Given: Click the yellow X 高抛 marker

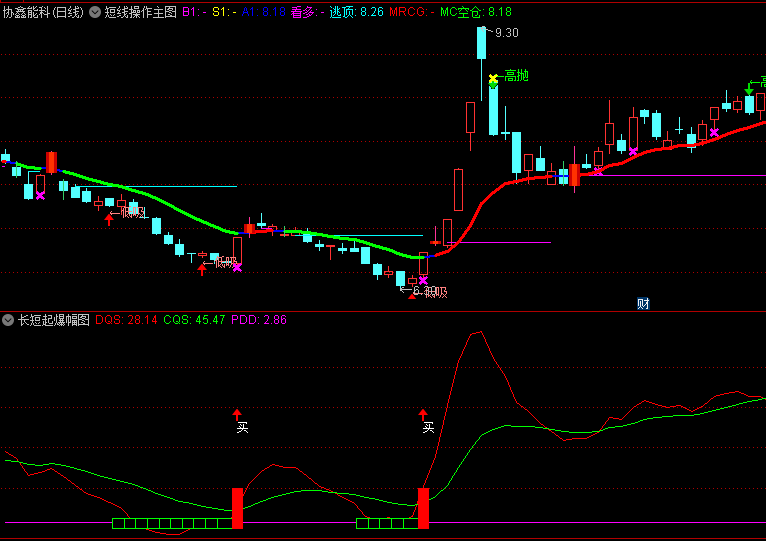Looking at the screenshot, I should click(x=493, y=78).
